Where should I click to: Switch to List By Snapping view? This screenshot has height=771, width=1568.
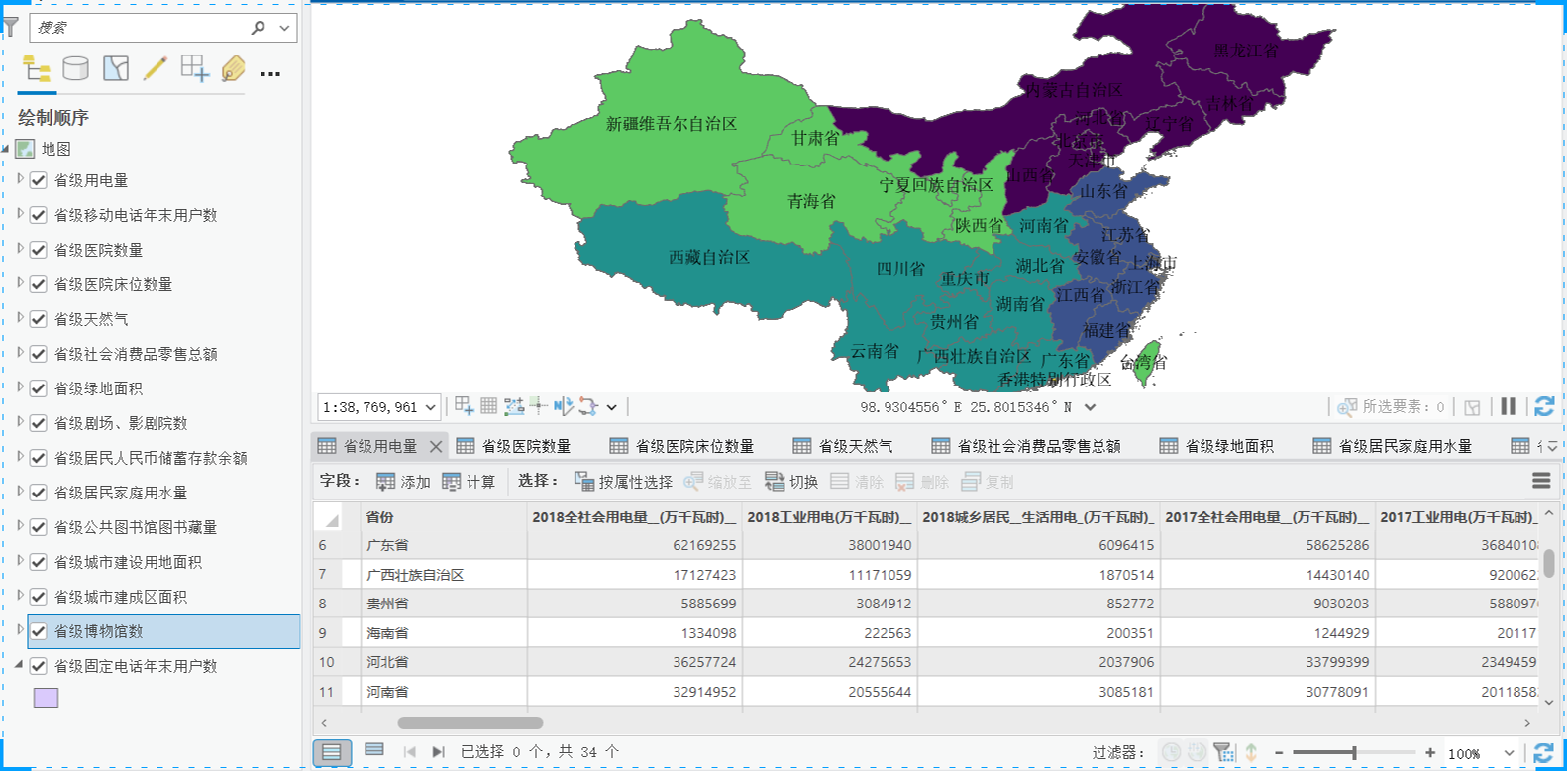click(x=194, y=68)
